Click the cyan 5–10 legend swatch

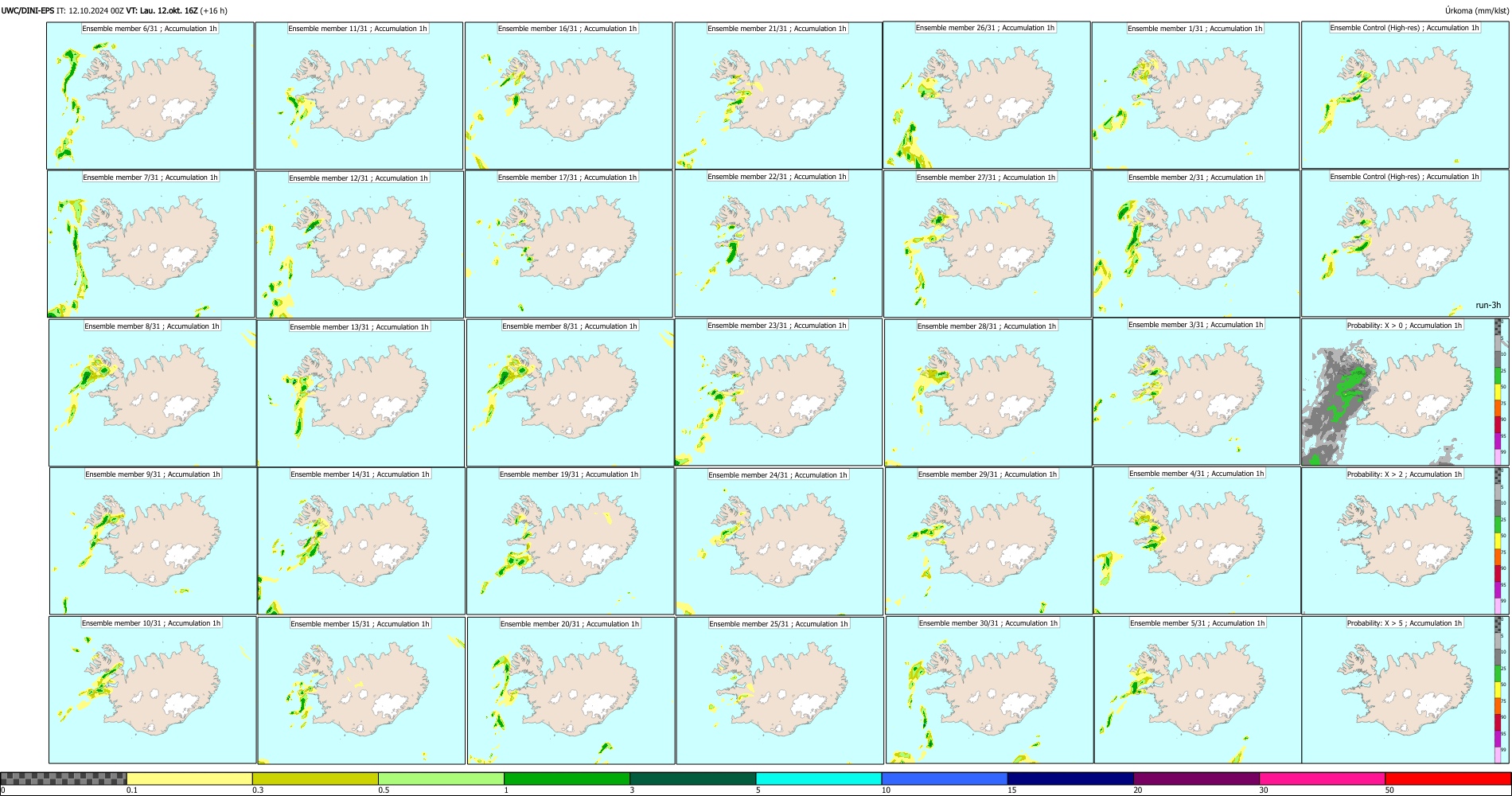[x=819, y=778]
